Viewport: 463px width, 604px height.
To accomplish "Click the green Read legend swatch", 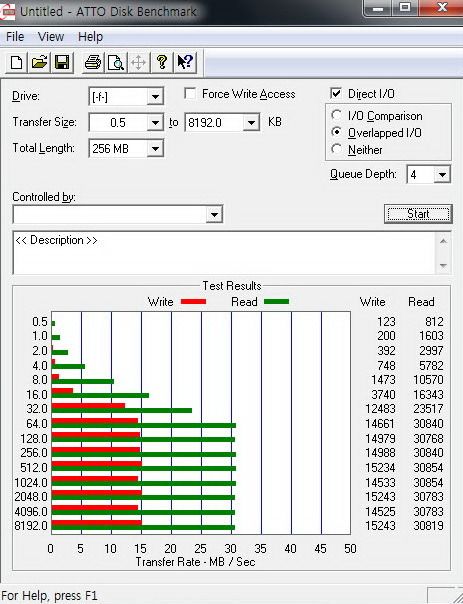I will pos(277,302).
